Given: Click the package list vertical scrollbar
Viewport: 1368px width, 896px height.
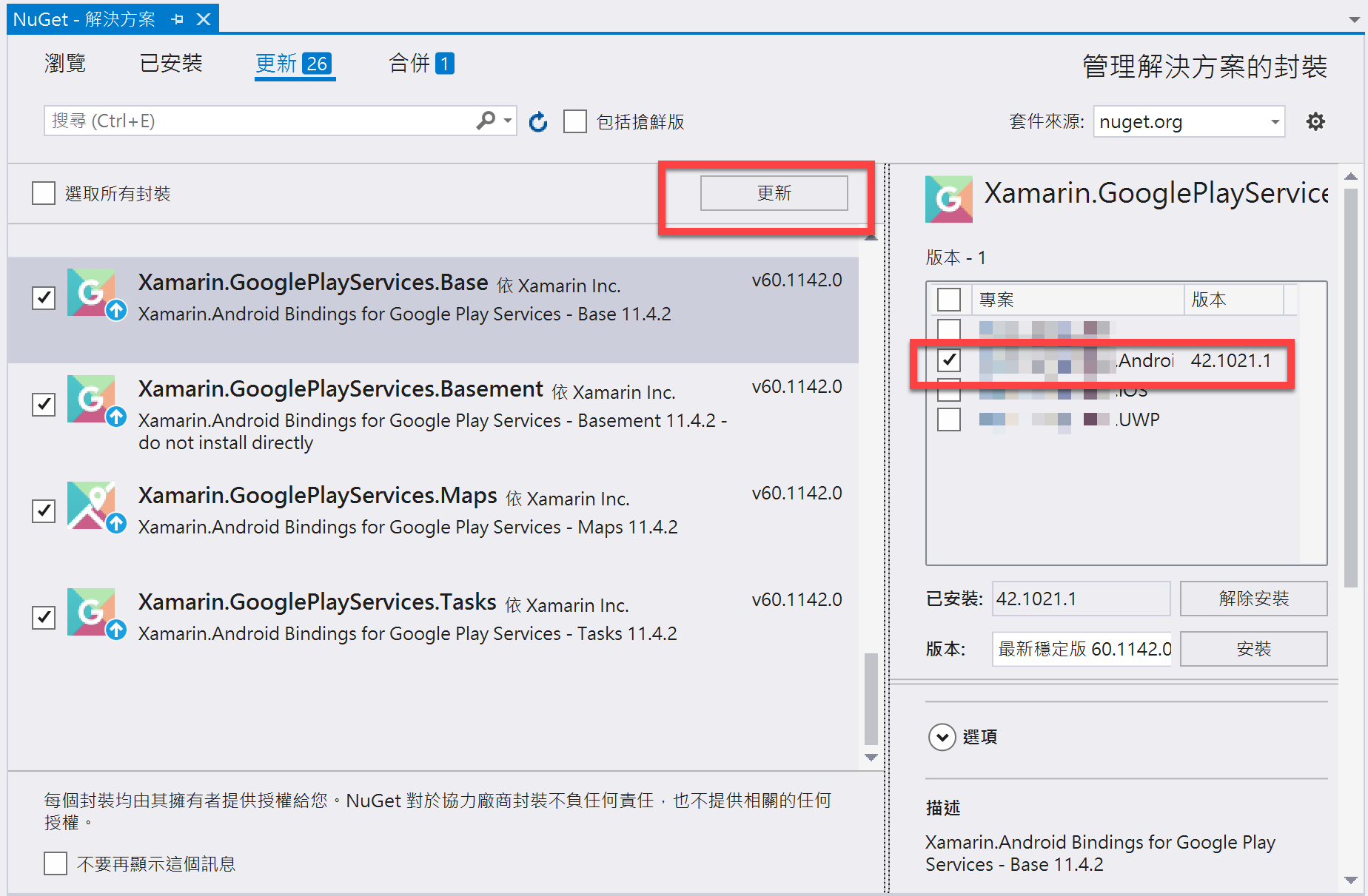Looking at the screenshot, I should [x=871, y=698].
